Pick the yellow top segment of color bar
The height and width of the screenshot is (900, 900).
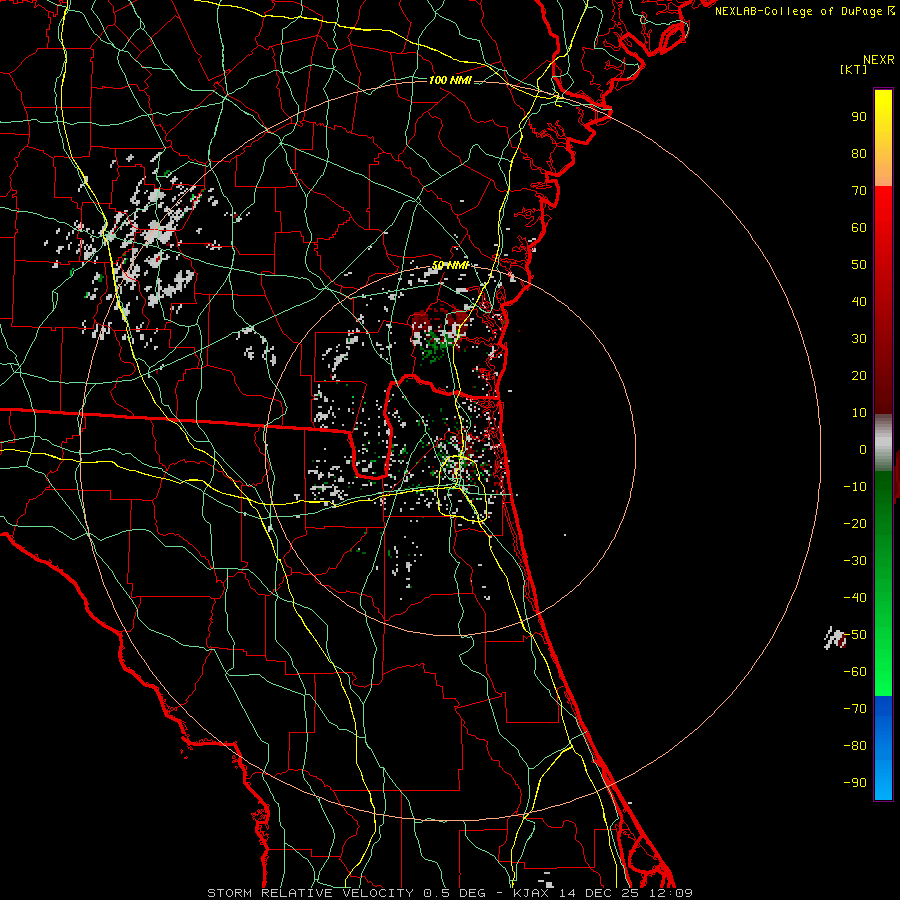883,138
